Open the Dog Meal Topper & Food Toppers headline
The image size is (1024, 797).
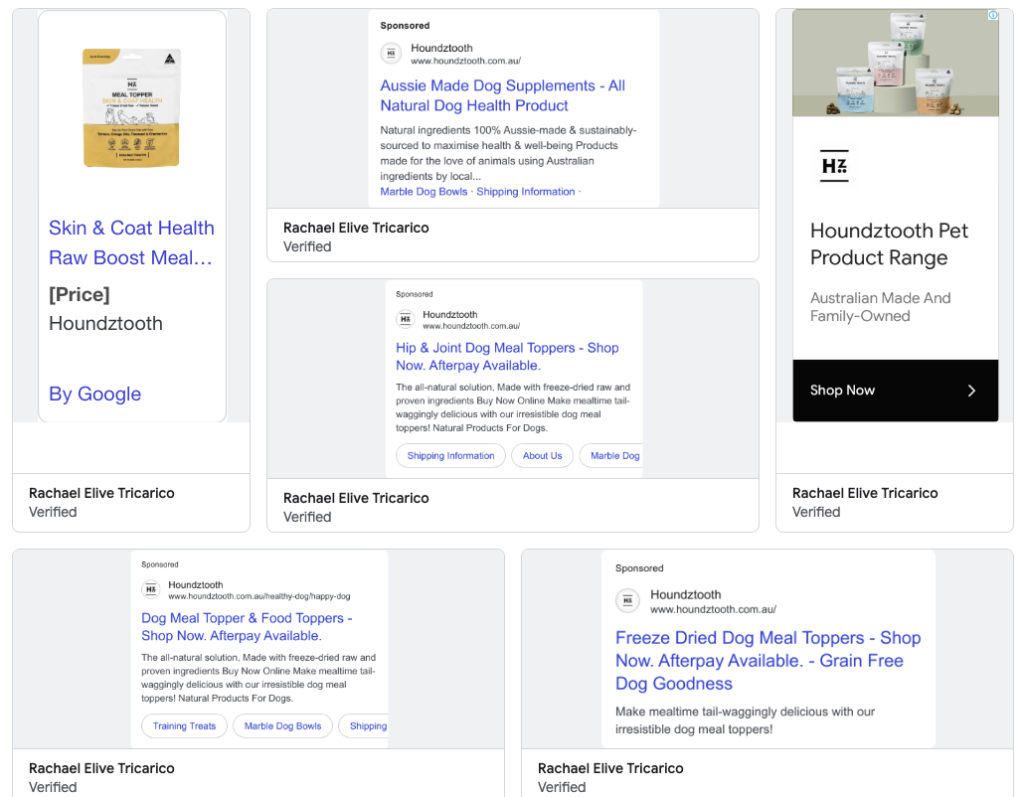tap(246, 627)
